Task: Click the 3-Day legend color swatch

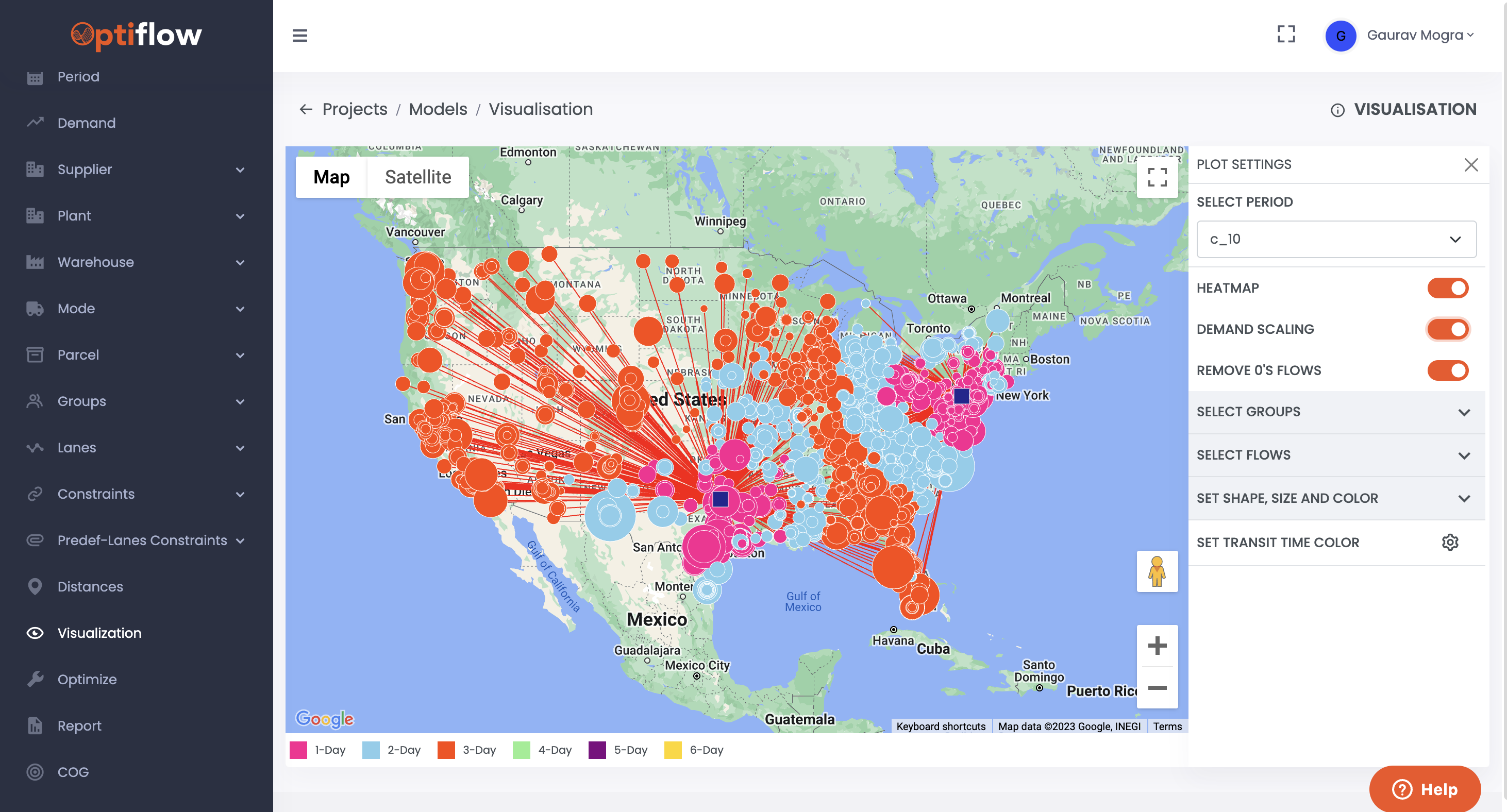Action: [x=446, y=750]
